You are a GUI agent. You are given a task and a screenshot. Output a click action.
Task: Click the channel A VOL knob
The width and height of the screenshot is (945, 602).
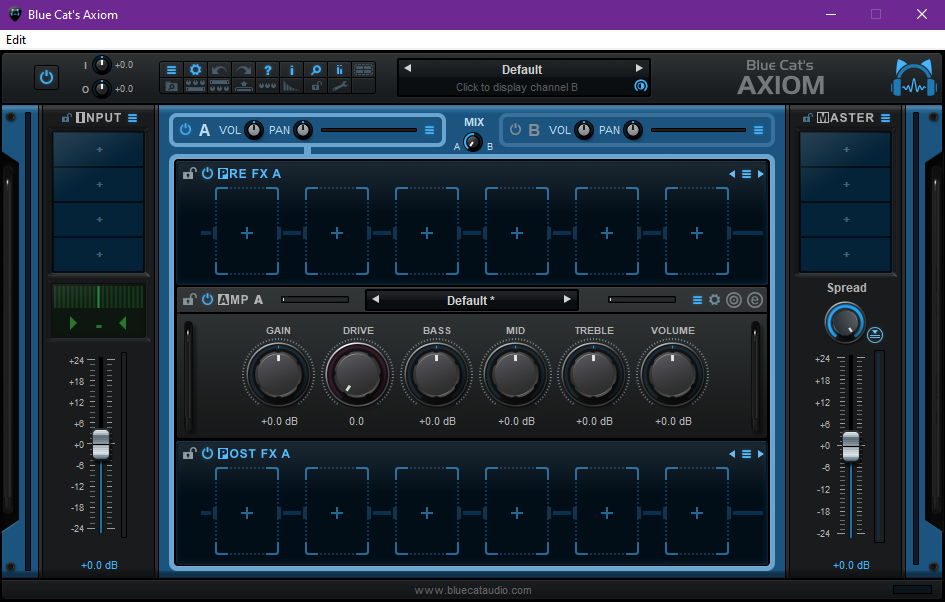click(x=254, y=130)
